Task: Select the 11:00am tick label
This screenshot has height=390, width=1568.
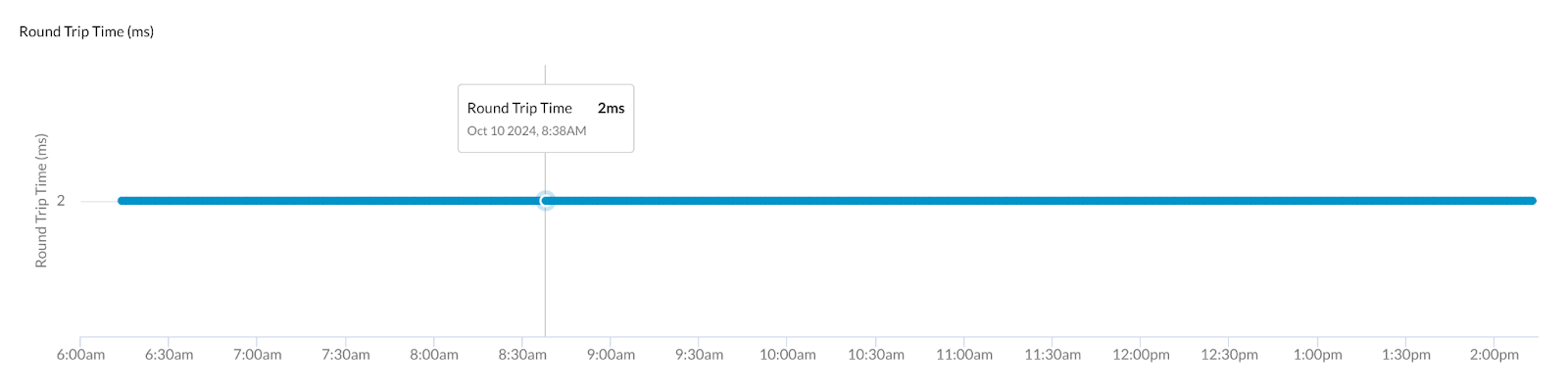Action: 964,355
